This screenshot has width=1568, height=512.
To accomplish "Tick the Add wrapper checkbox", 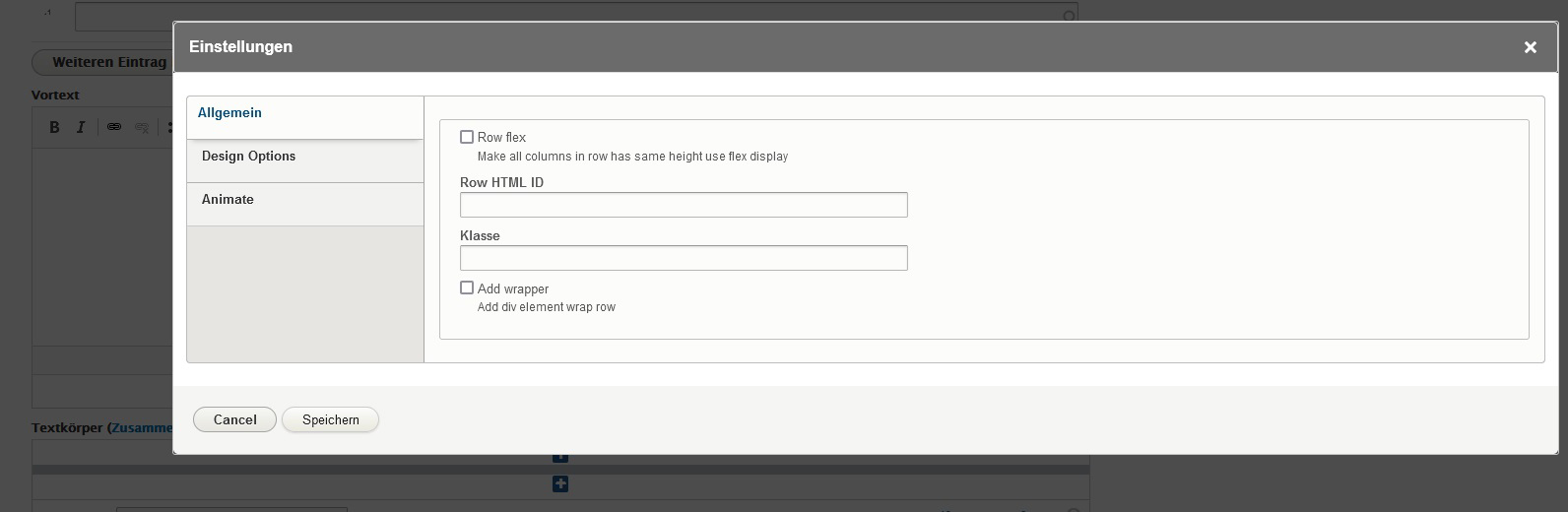I will 467,288.
